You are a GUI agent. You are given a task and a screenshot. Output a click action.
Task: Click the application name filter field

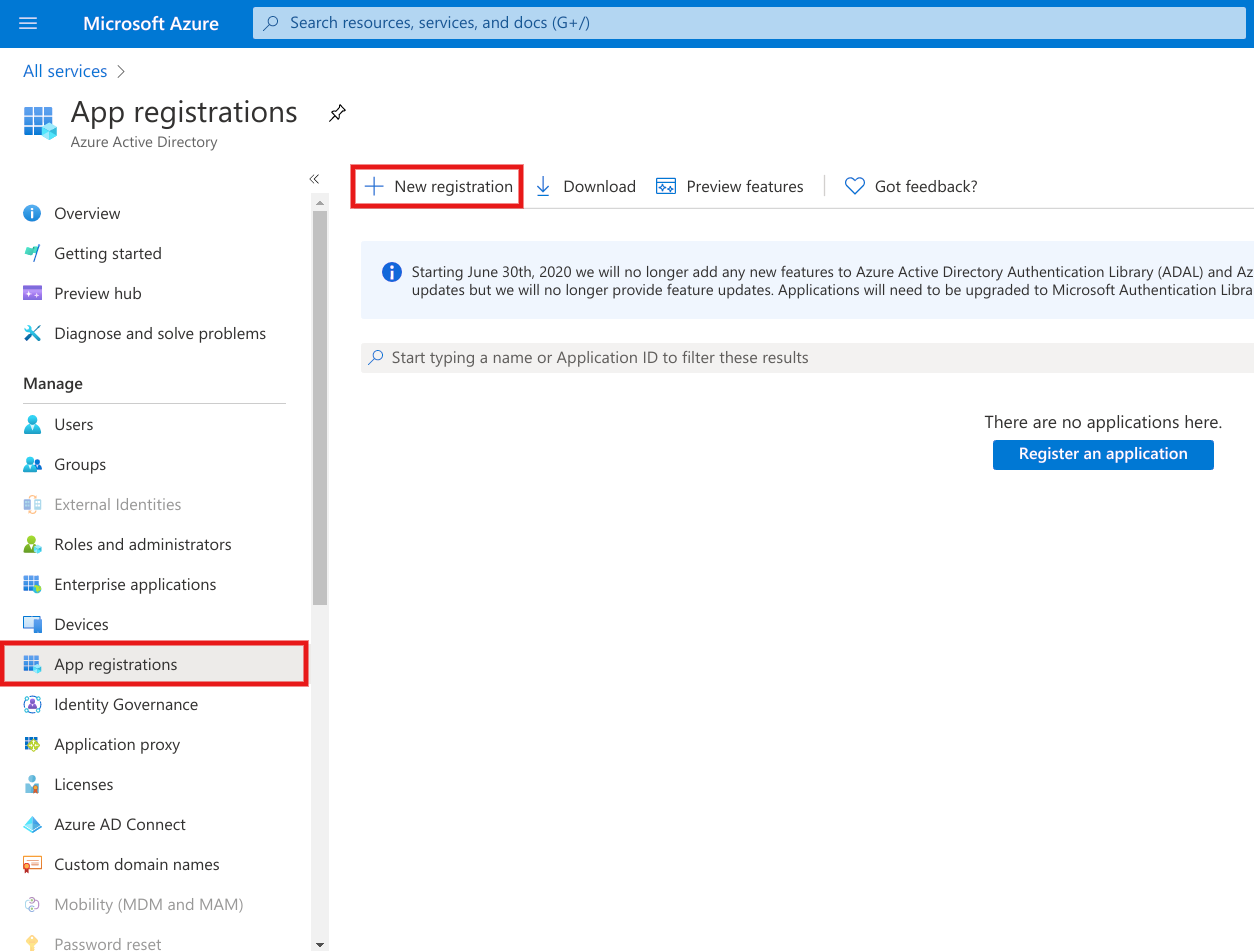click(807, 357)
